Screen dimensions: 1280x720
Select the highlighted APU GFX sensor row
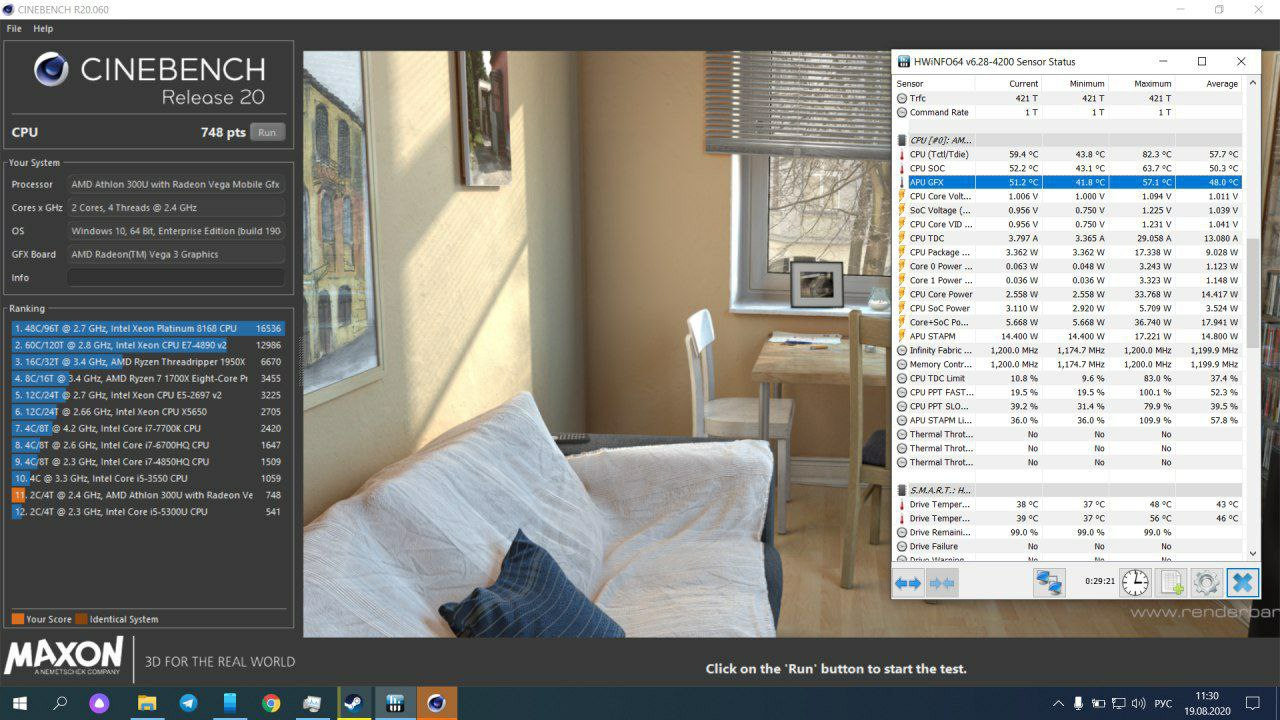point(1068,182)
